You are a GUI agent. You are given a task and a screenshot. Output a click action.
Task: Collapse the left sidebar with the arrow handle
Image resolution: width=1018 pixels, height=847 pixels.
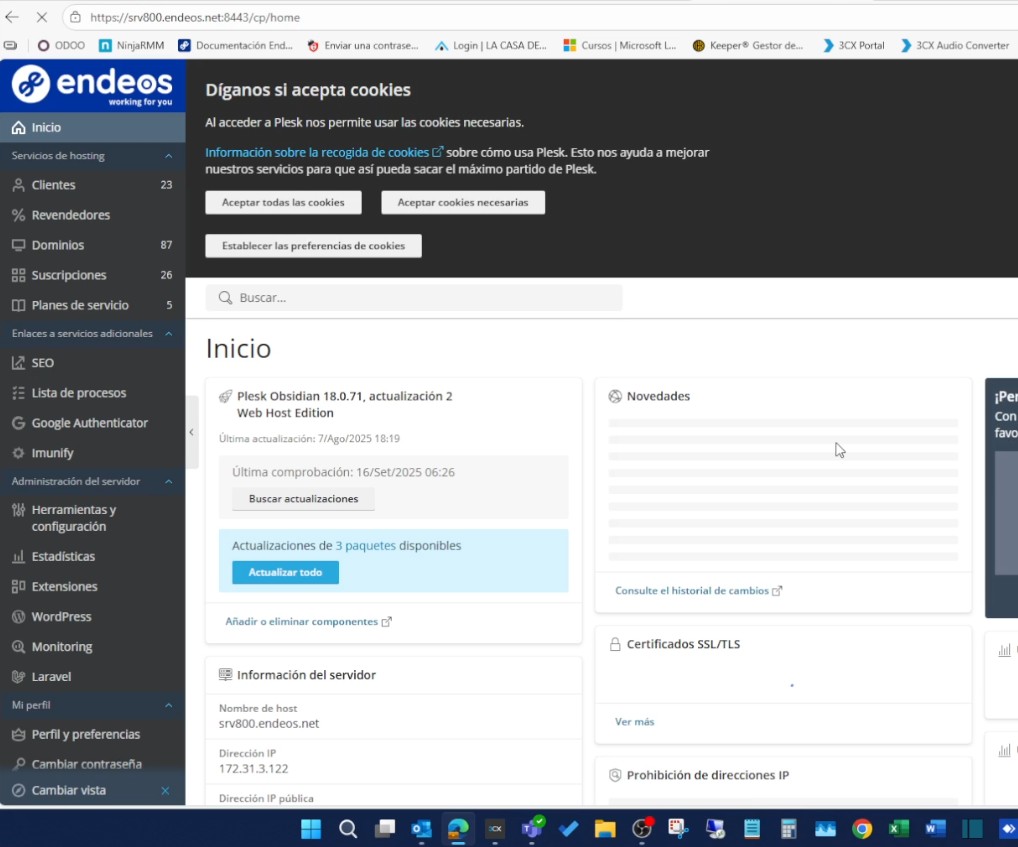click(191, 432)
